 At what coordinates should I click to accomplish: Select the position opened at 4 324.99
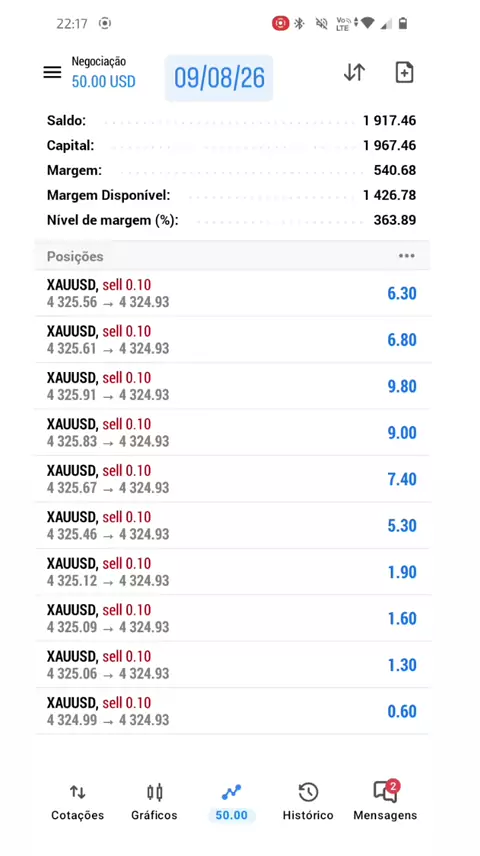[x=233, y=711]
